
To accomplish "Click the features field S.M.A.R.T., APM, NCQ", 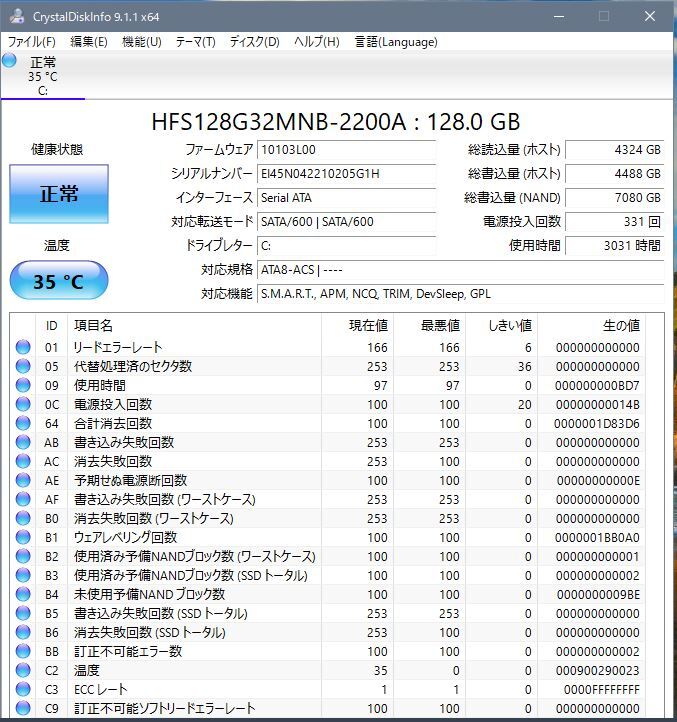I will [460, 293].
